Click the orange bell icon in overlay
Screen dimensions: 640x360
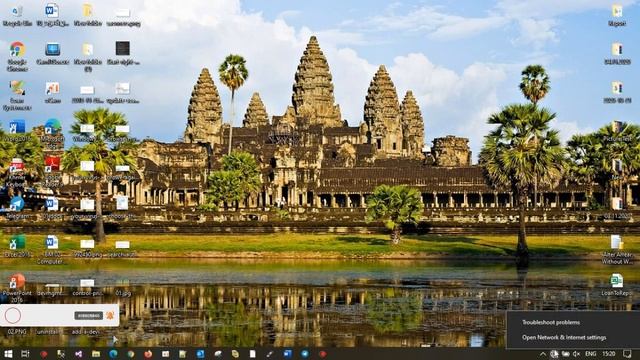pos(110,315)
